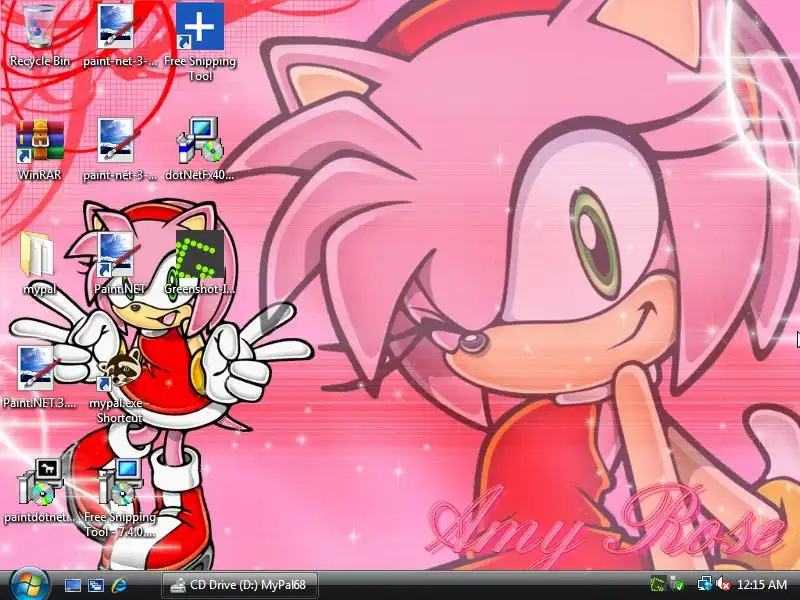
Task: Click the Greenshot tray icon
Action: tap(658, 584)
